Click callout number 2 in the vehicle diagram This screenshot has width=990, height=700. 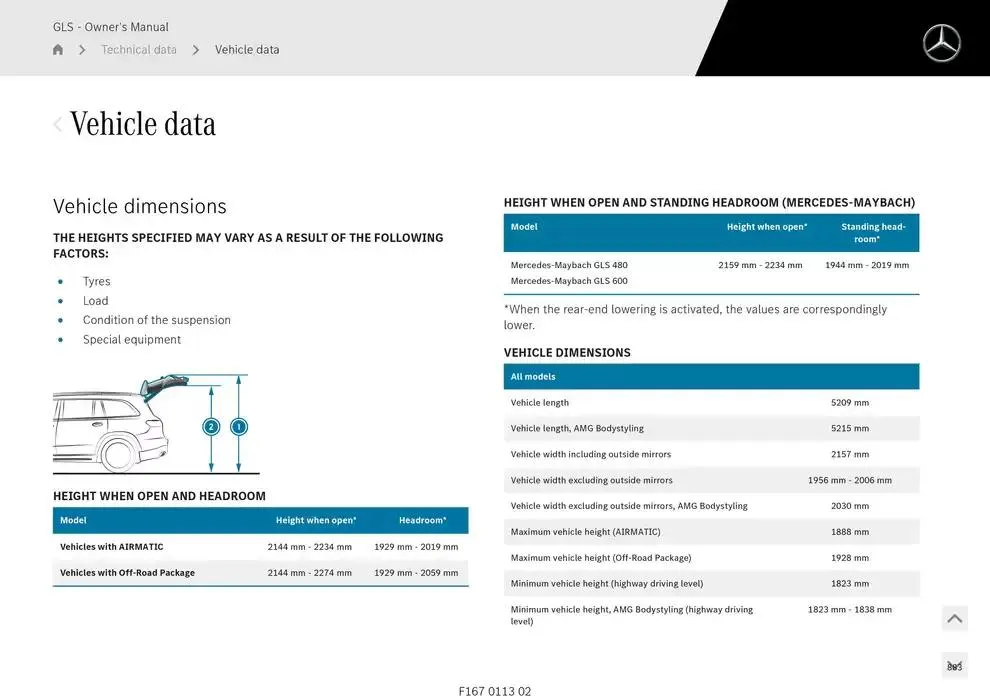211,427
